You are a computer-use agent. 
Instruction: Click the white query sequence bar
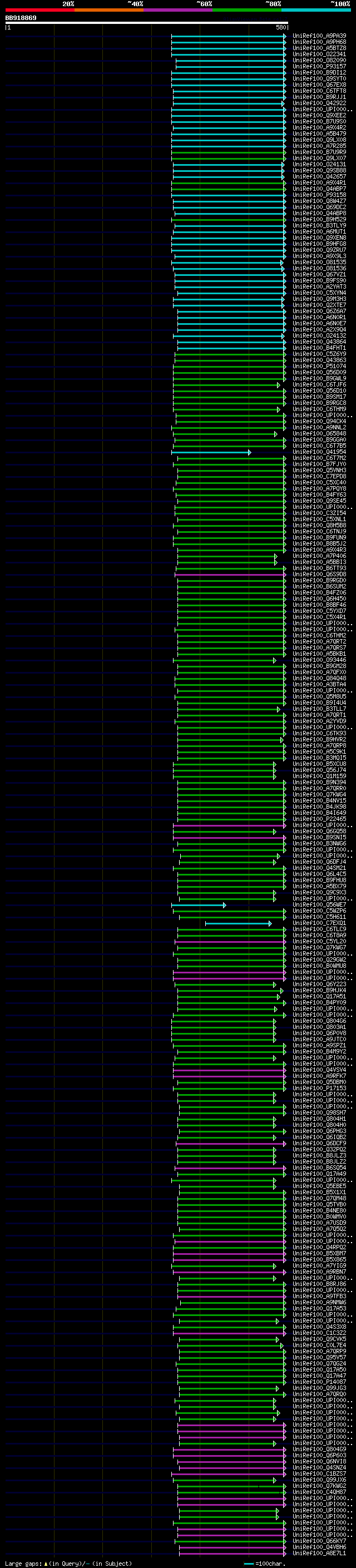pyautogui.click(x=147, y=23)
